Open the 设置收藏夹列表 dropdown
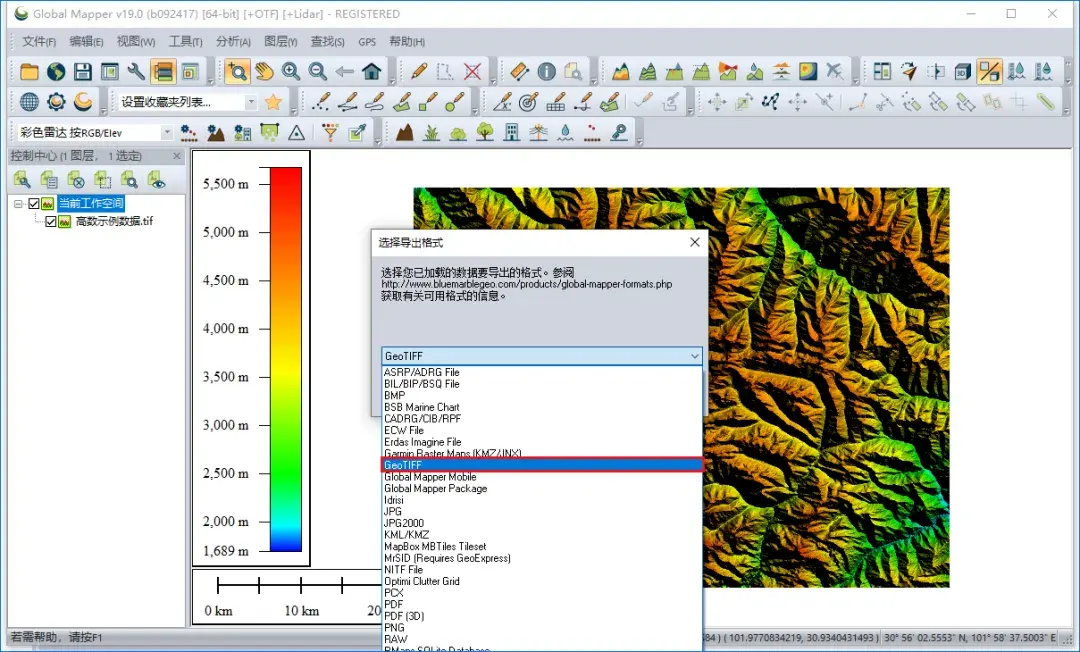The image size is (1080, 652). click(249, 102)
